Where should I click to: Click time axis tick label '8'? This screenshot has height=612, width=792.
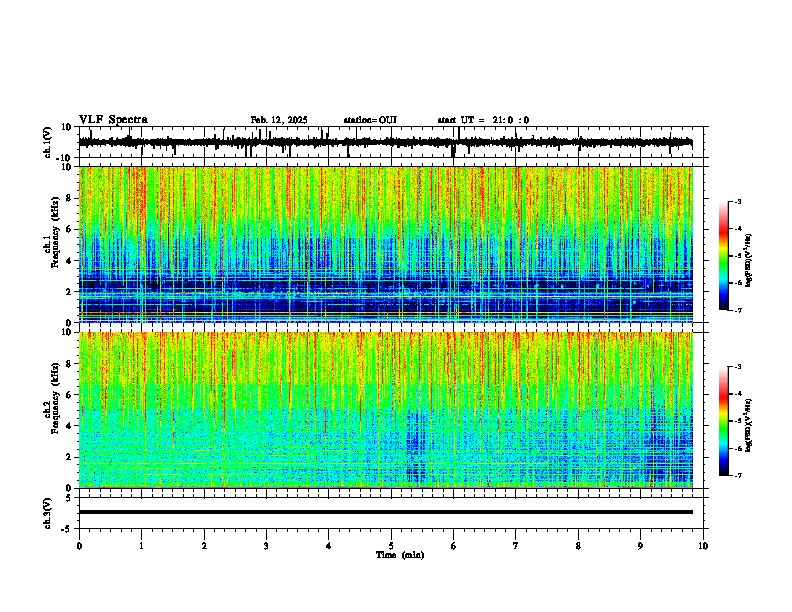(578, 546)
